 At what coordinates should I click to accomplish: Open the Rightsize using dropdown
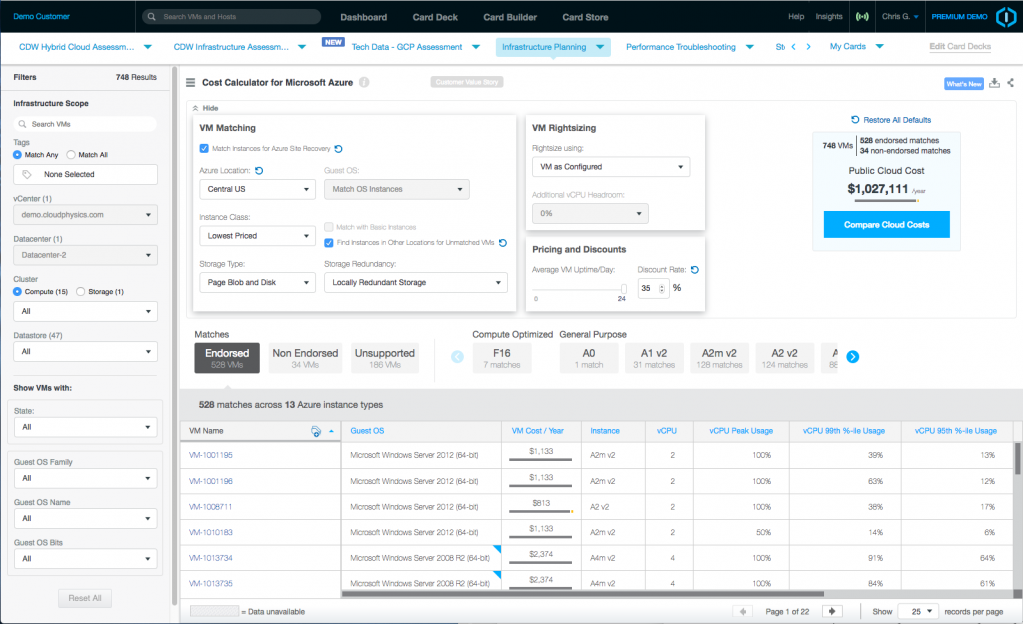point(610,167)
